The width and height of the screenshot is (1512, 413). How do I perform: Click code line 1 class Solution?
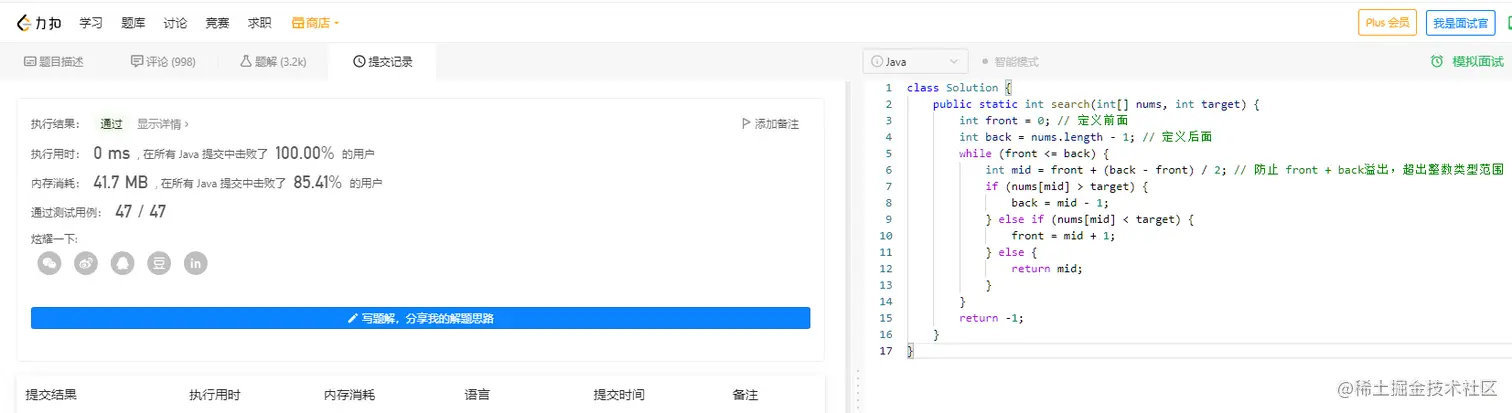[960, 88]
